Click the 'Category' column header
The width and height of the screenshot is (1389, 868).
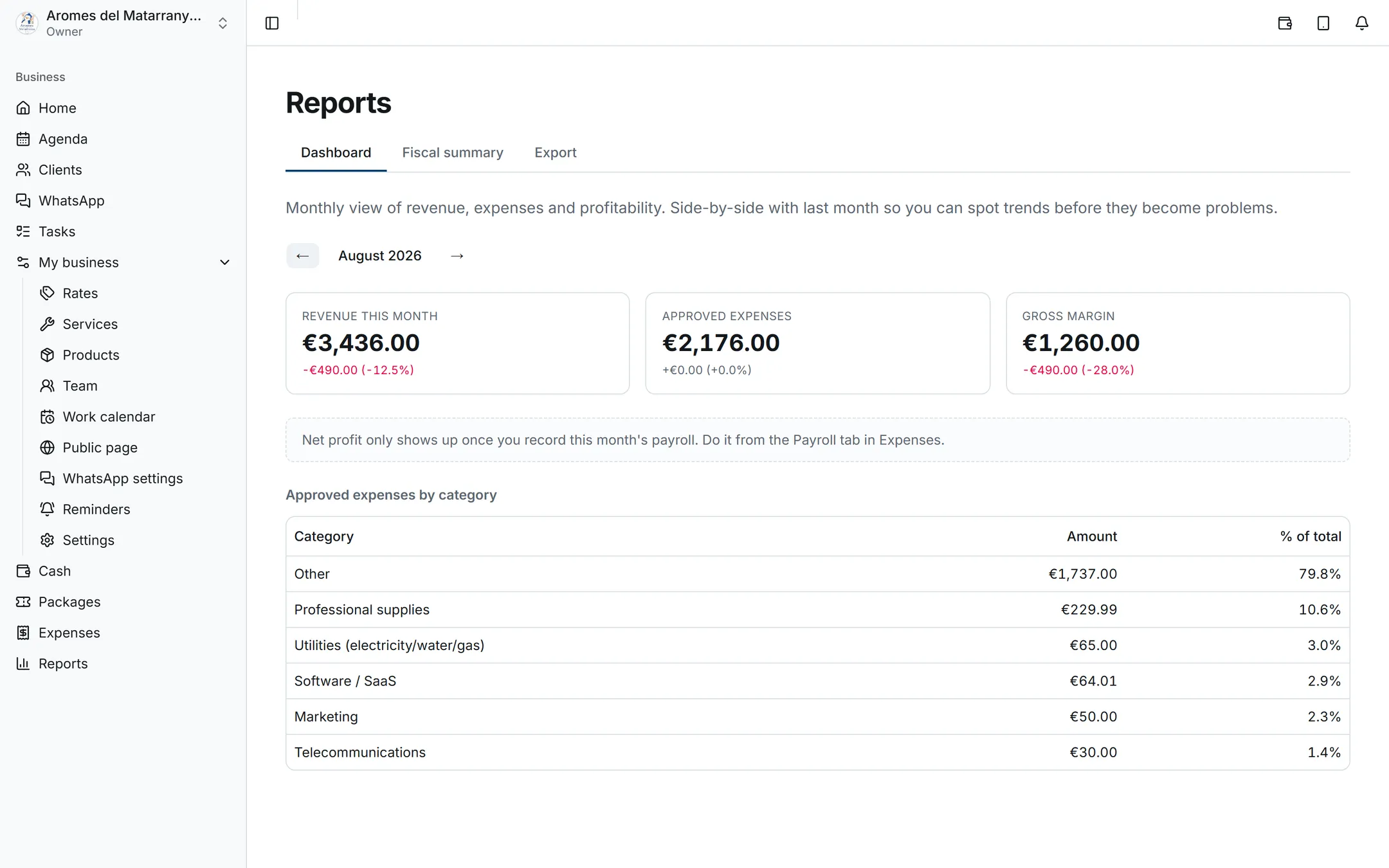coord(324,536)
